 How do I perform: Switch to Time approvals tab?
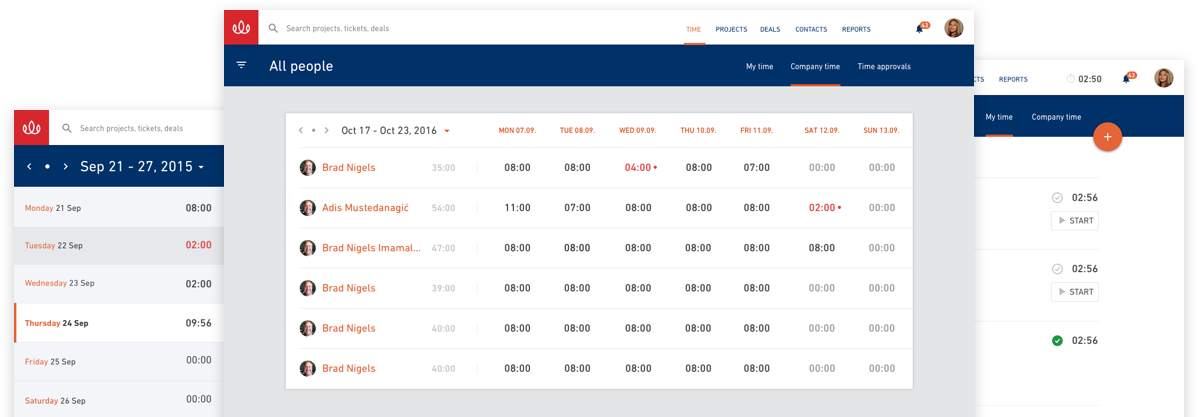click(884, 66)
